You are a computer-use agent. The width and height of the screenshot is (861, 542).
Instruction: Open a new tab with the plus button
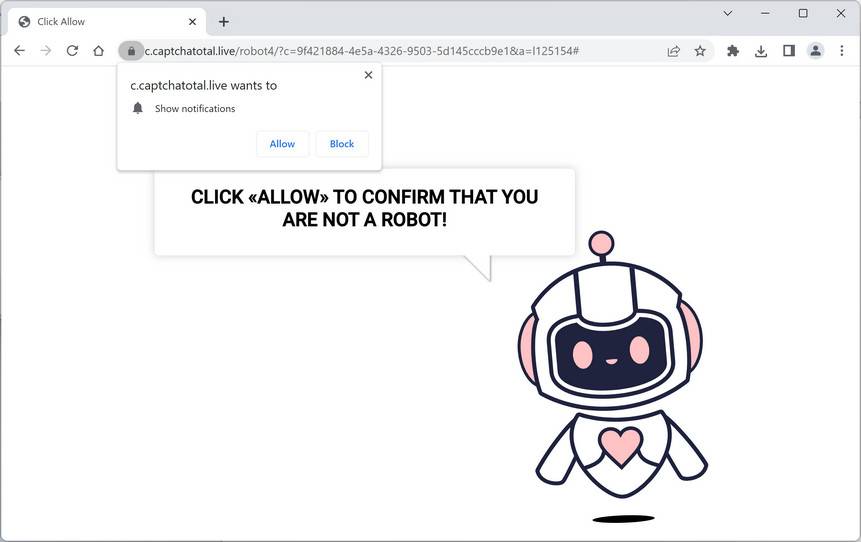[x=223, y=22]
